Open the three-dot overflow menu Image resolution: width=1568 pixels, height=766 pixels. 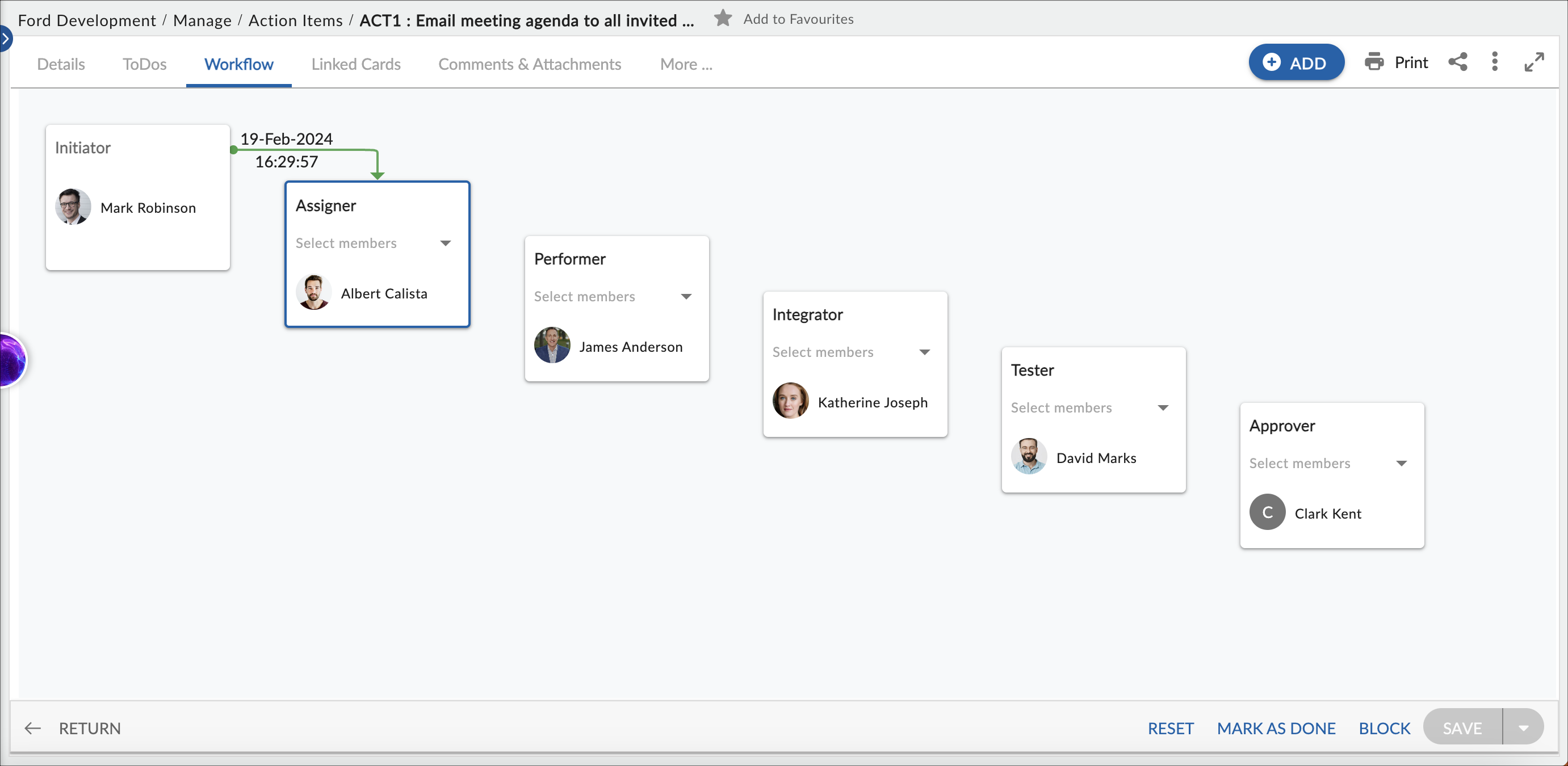tap(1494, 61)
